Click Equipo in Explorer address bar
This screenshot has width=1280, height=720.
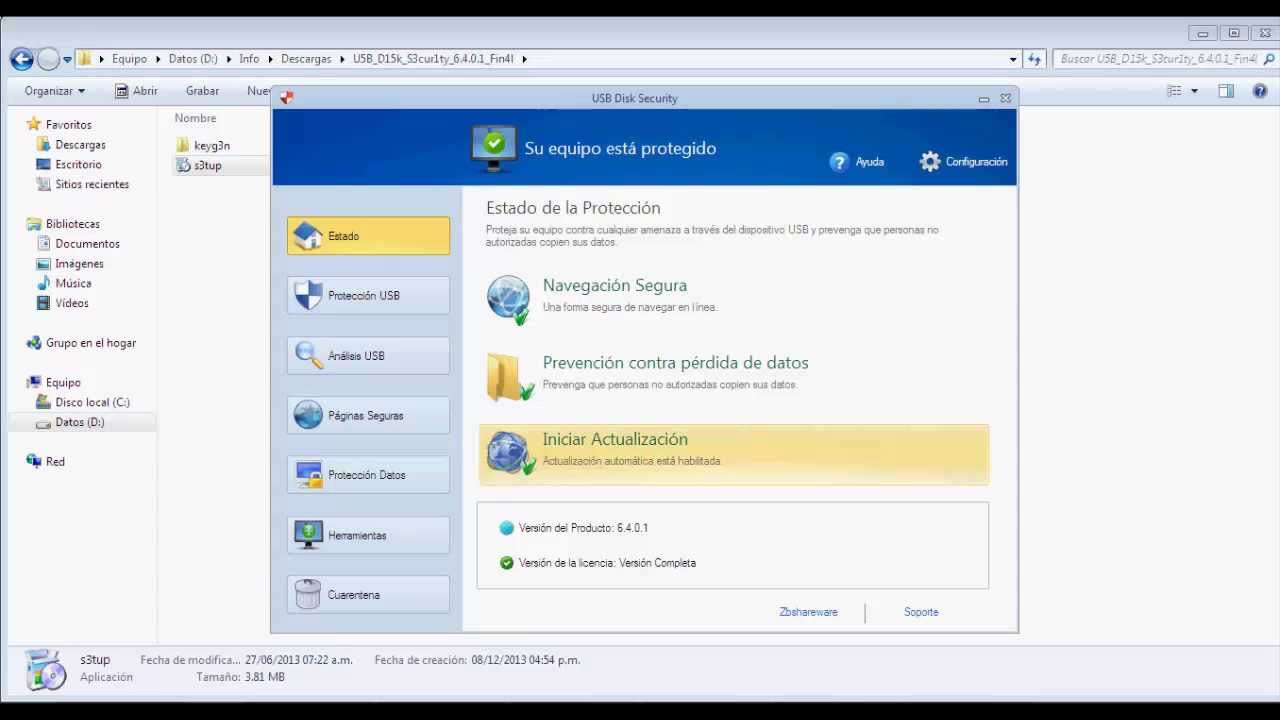(x=129, y=59)
